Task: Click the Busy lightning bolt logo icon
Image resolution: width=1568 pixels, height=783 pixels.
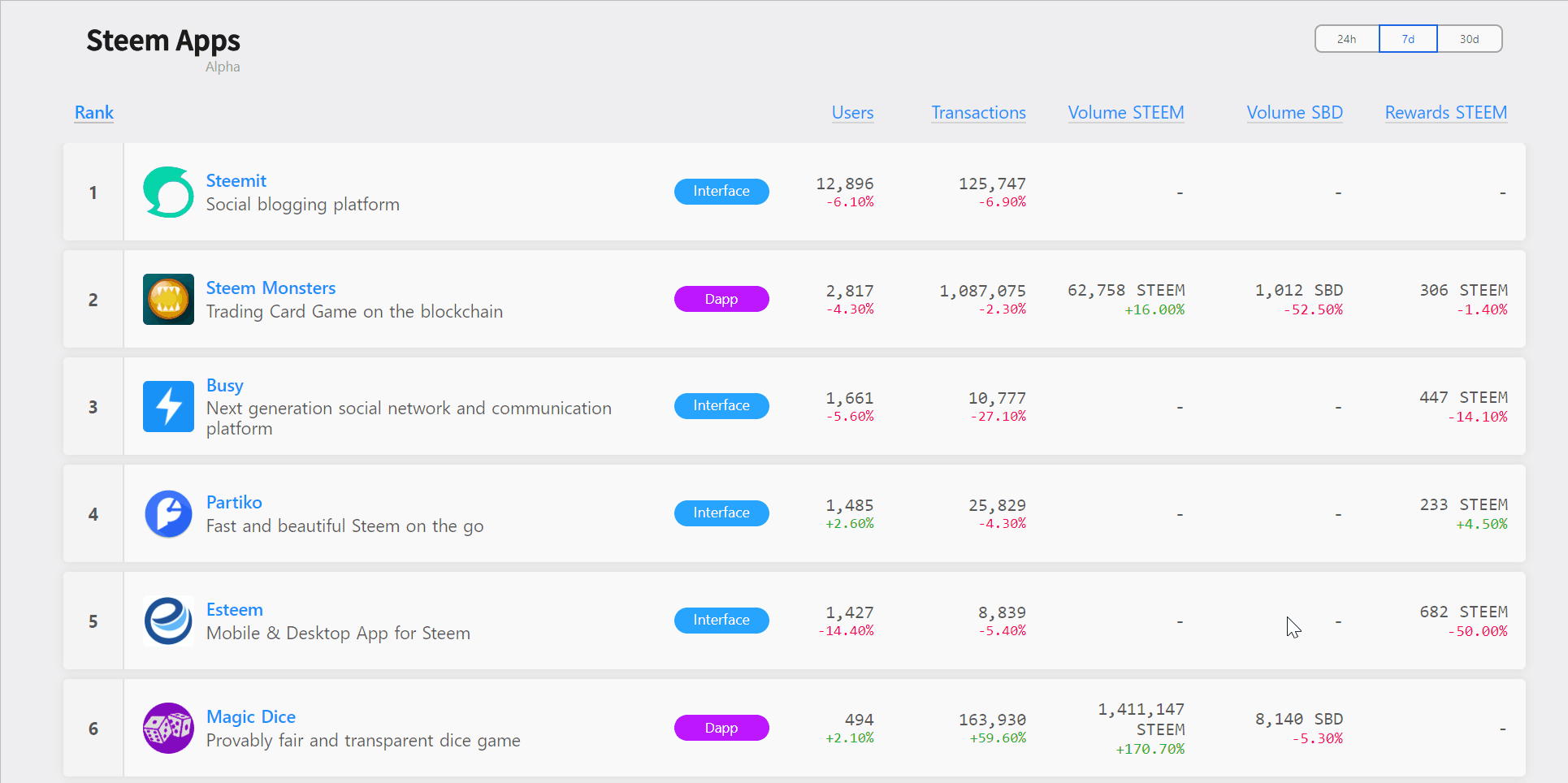Action: (168, 406)
